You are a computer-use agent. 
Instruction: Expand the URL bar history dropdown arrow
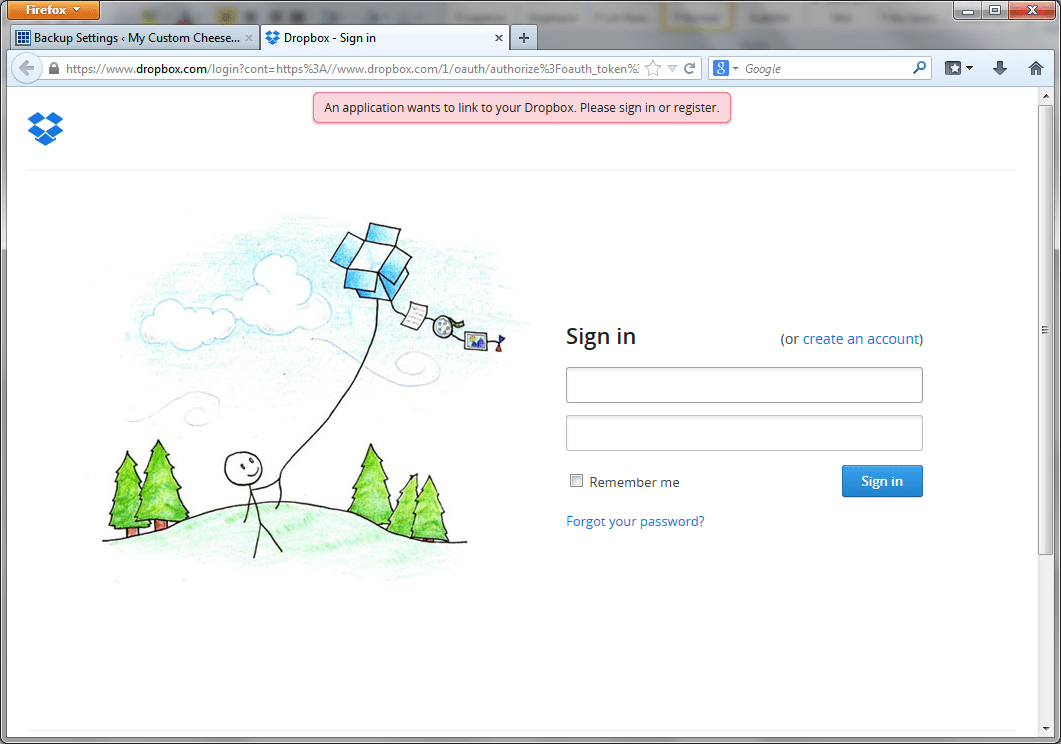tap(672, 68)
